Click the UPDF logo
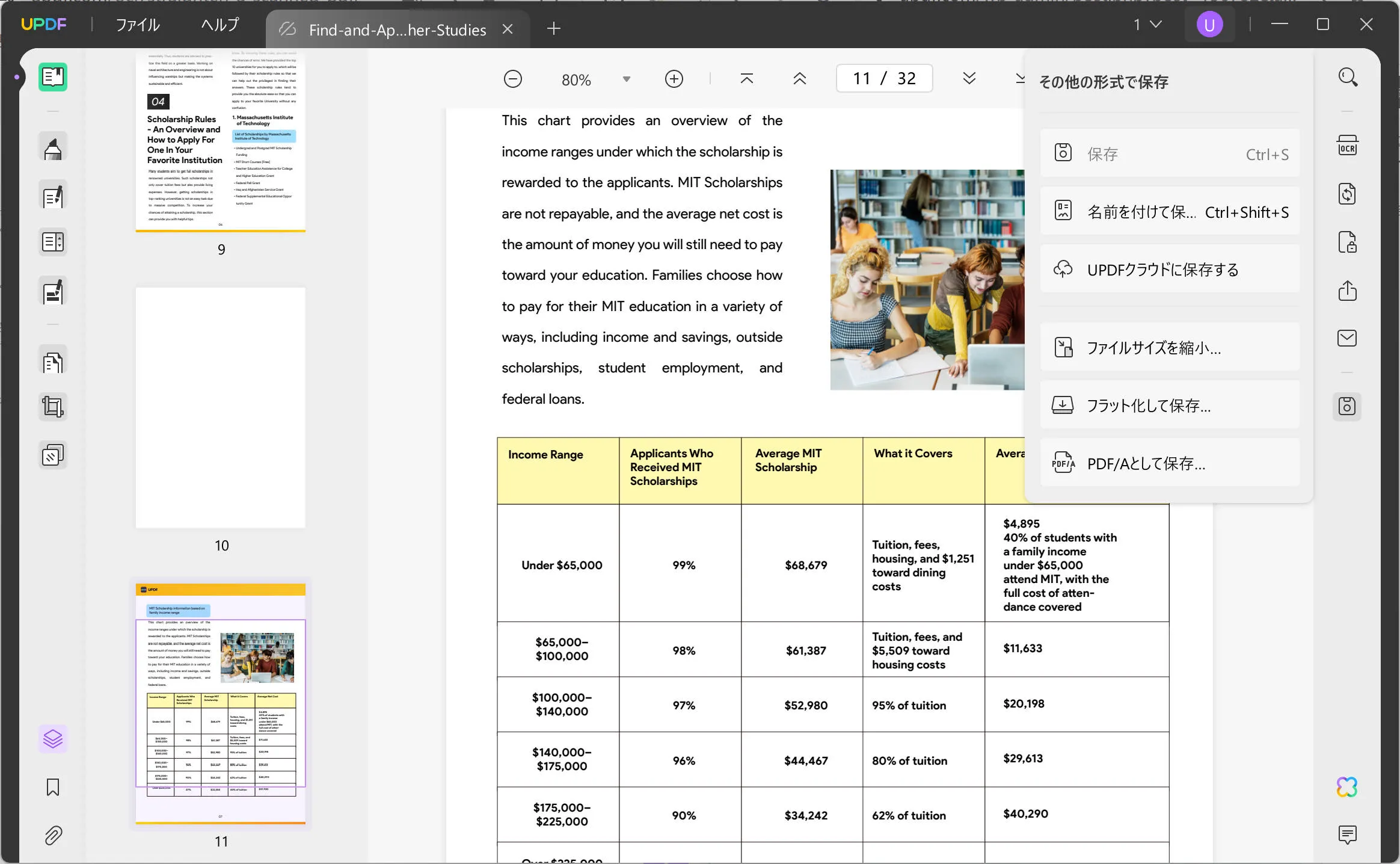 click(43, 24)
